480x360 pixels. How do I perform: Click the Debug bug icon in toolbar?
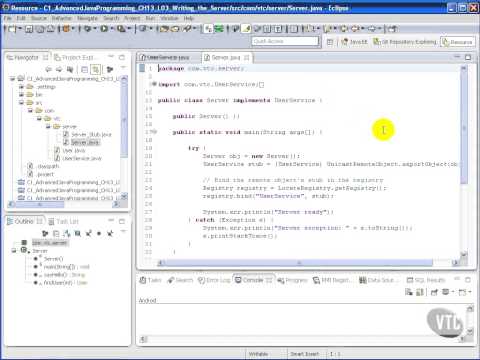click(x=88, y=29)
